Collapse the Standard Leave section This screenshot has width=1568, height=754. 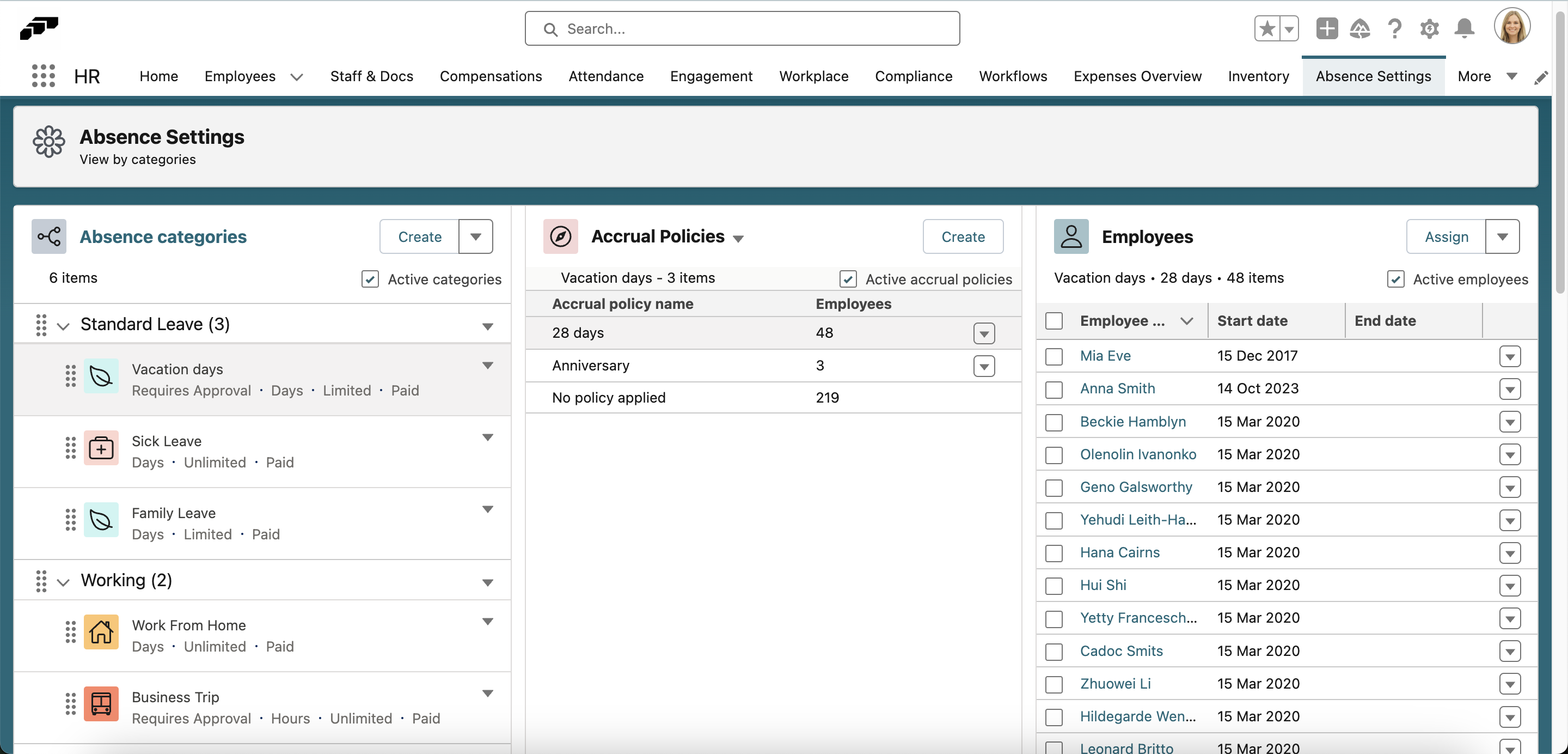coord(63,325)
